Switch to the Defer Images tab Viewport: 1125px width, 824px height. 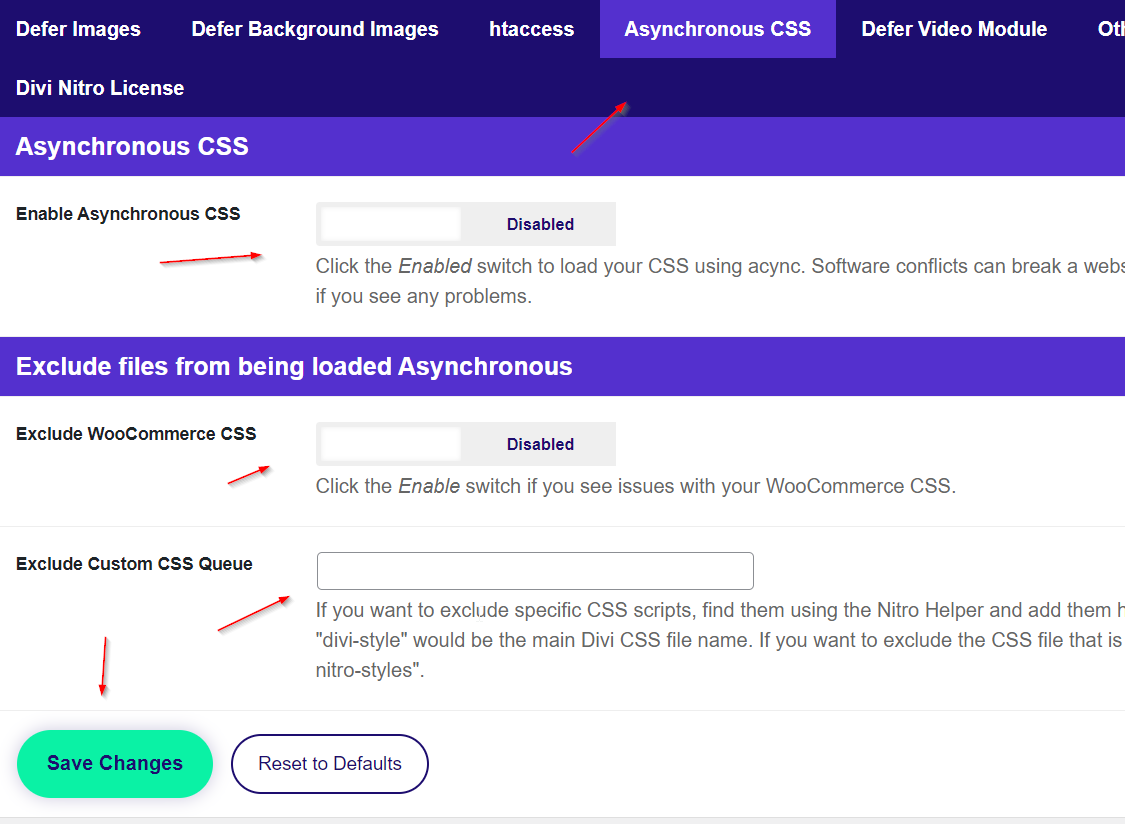point(77,29)
